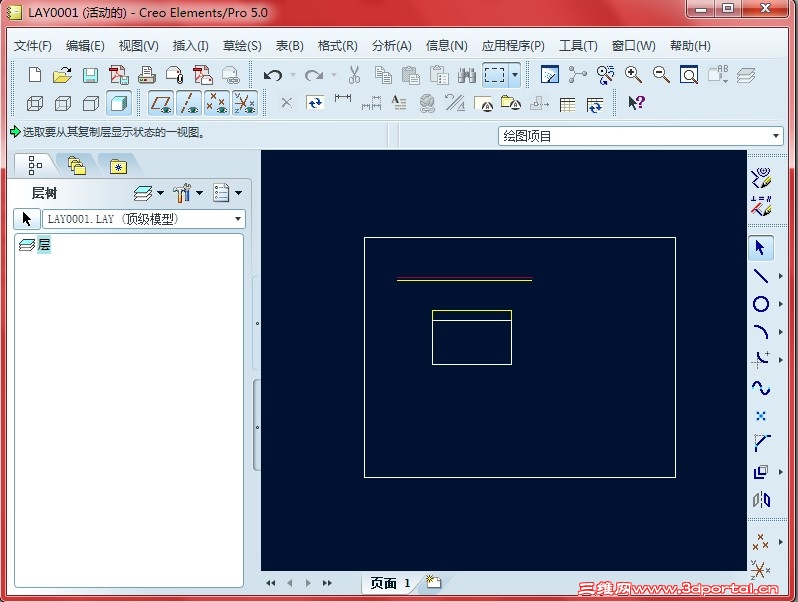
Task: Select the 页面 1 sheet tab
Action: [x=390, y=583]
